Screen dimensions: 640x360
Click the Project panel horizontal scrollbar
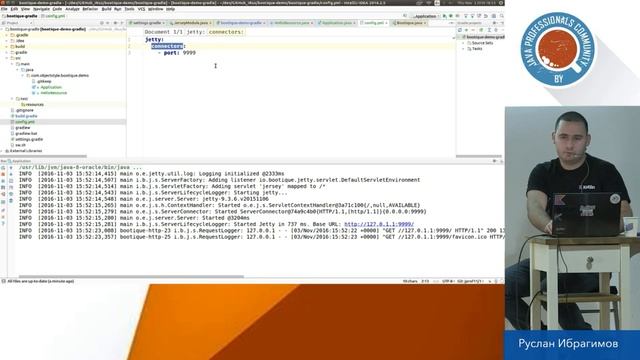43,156
